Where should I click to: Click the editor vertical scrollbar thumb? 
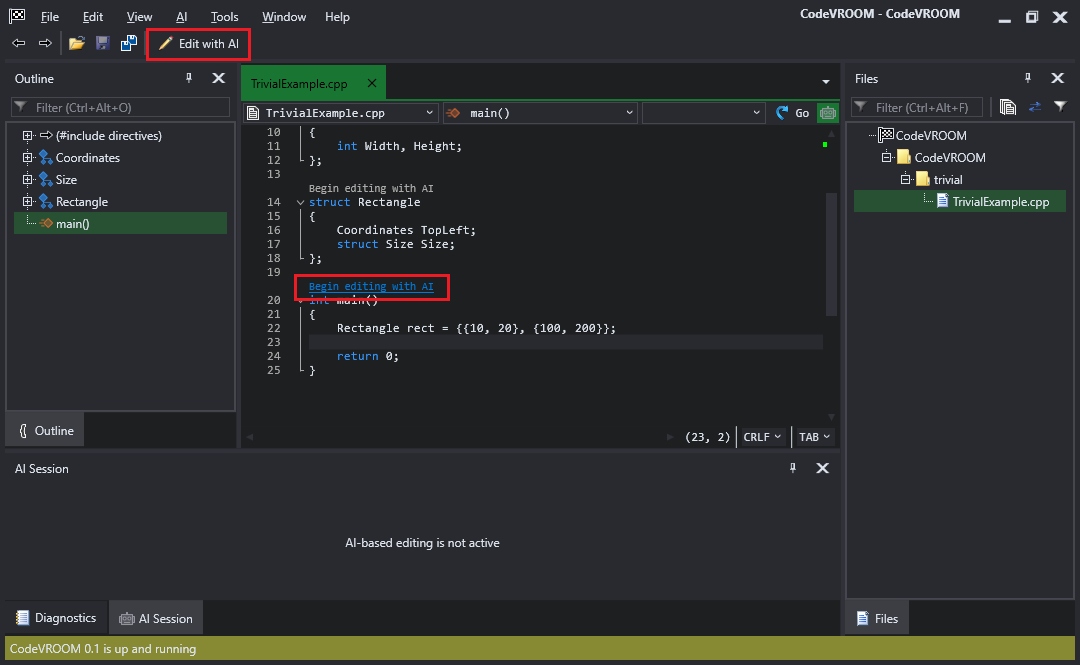(x=831, y=254)
